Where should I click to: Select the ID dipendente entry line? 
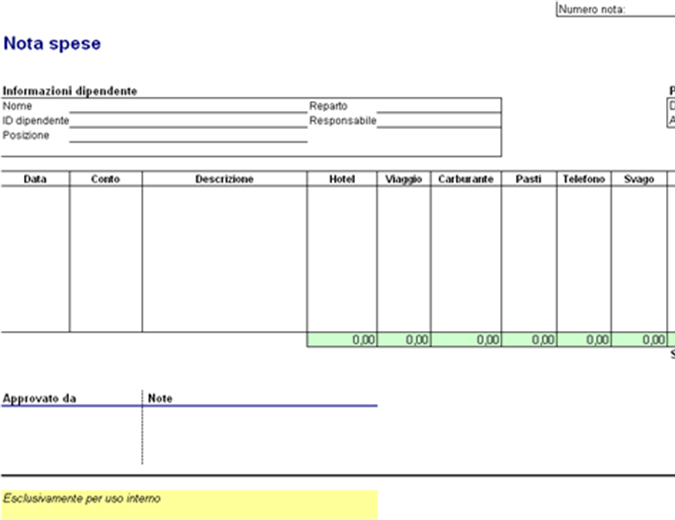187,121
